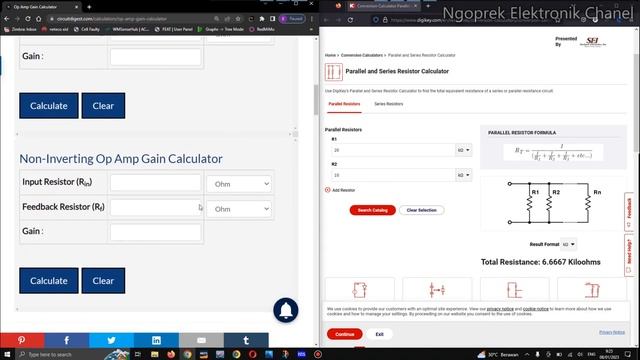Open the Windows notification center
Image resolution: width=640 pixels, height=360 pixels.
click(628, 354)
